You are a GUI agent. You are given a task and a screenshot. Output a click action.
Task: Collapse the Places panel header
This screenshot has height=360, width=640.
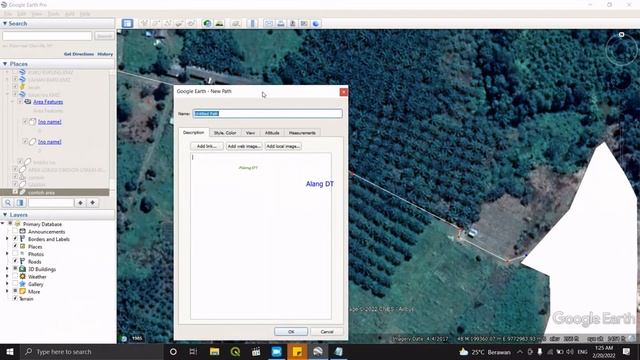click(57, 64)
